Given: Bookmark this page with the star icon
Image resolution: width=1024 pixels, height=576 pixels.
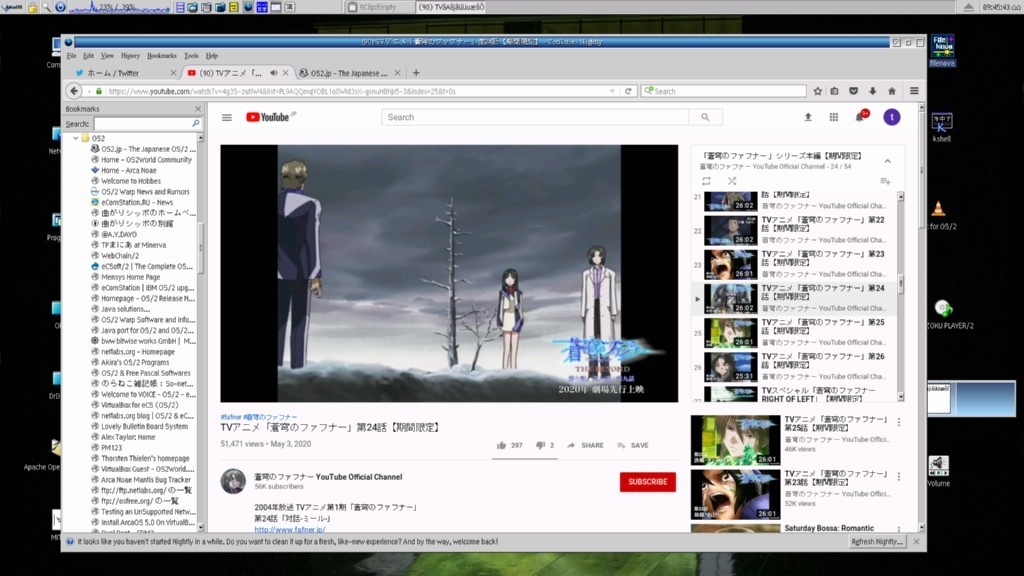Looking at the screenshot, I should 818,91.
